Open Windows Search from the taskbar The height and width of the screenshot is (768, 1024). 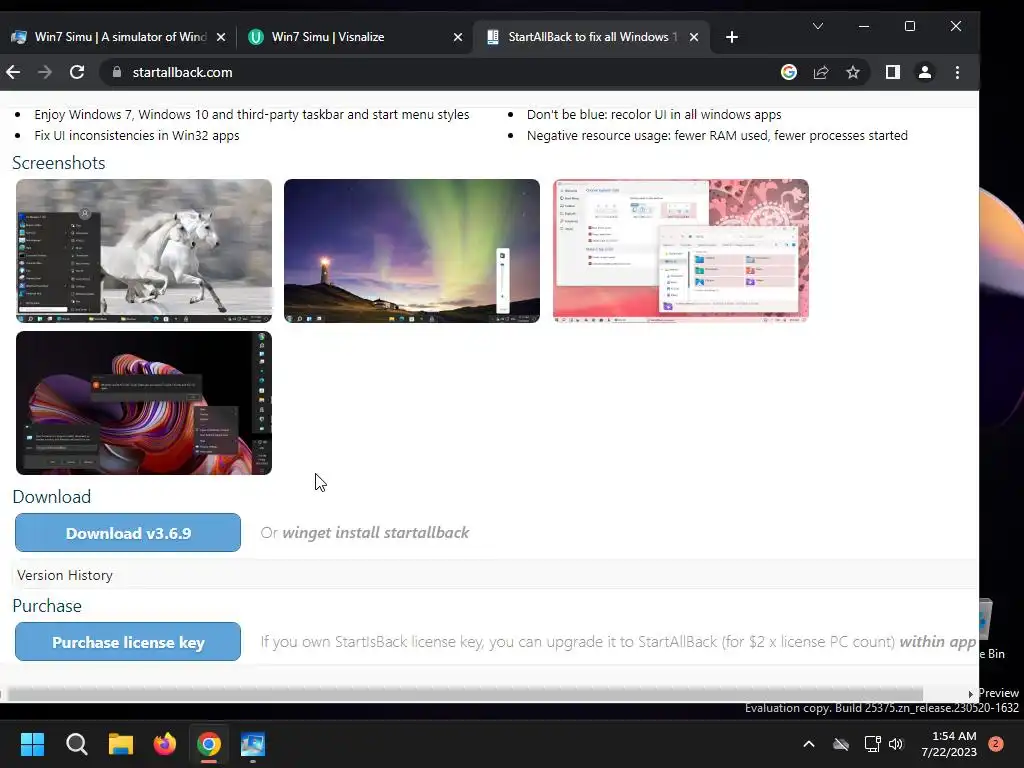[x=76, y=744]
